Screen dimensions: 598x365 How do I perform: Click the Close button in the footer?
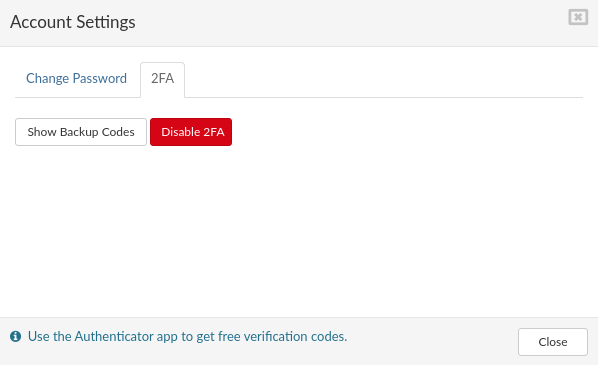553,342
